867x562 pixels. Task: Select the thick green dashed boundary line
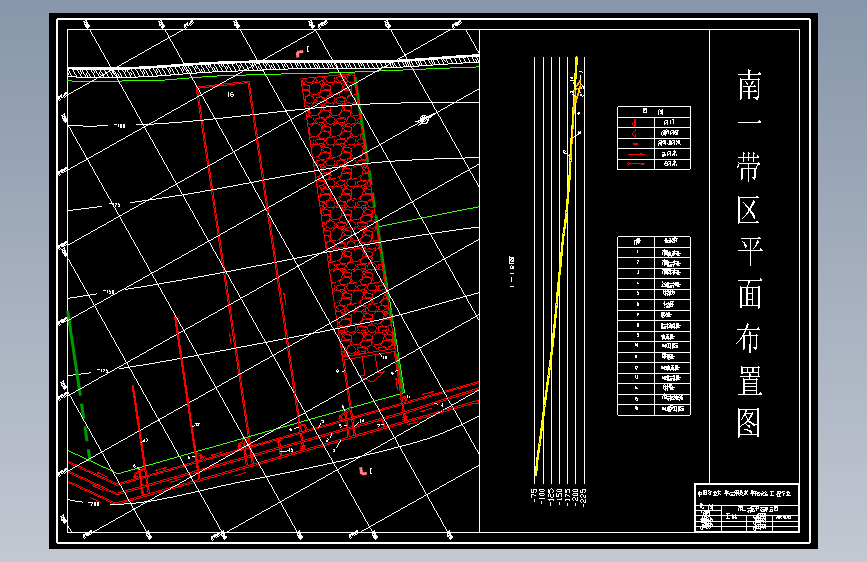[79, 386]
